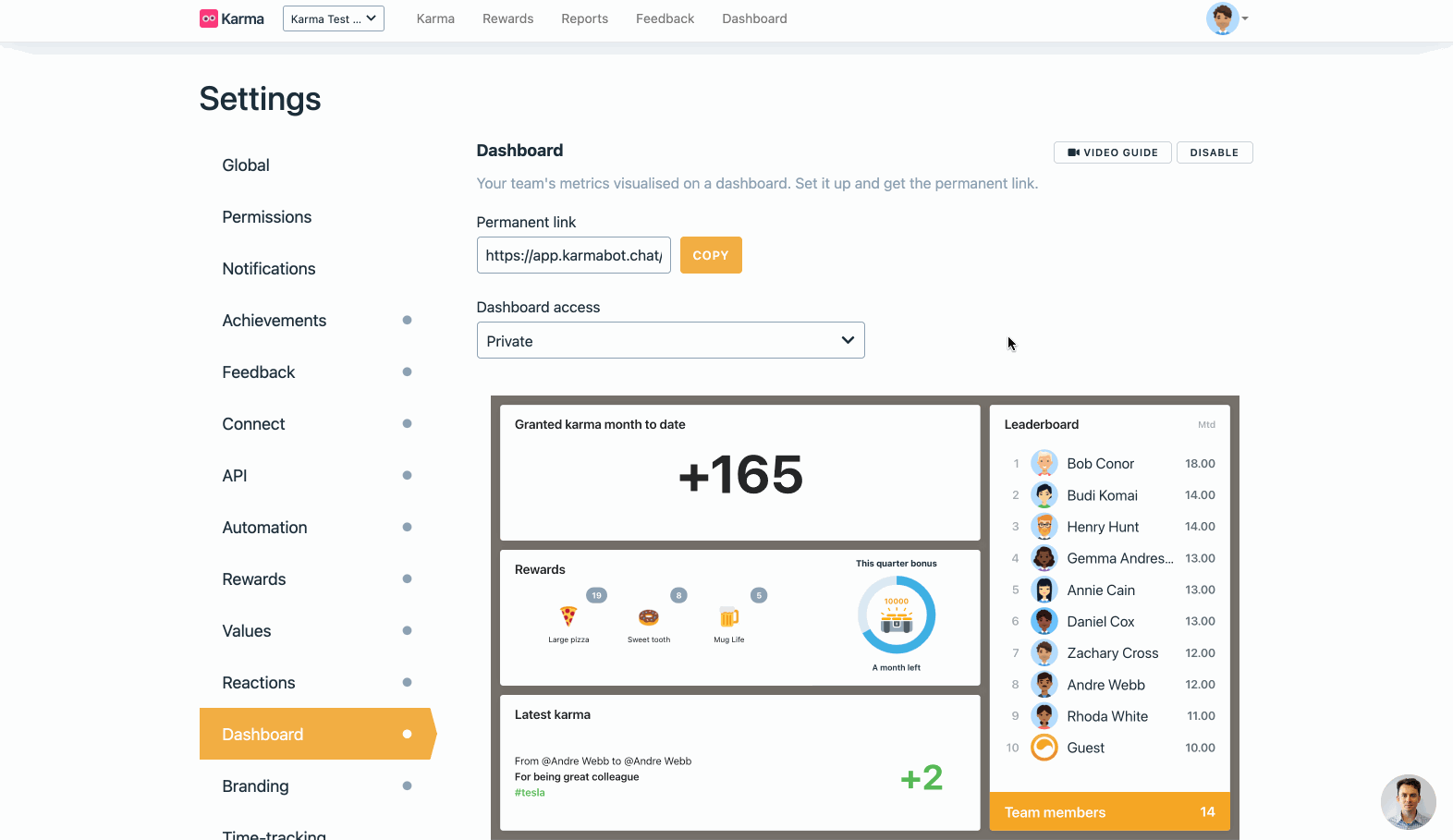Select Branding in settings sidebar

point(255,785)
